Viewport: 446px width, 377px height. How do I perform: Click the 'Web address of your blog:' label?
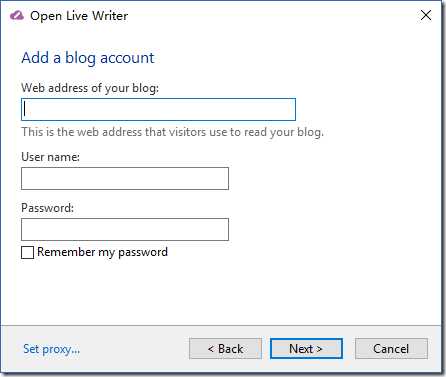point(90,88)
